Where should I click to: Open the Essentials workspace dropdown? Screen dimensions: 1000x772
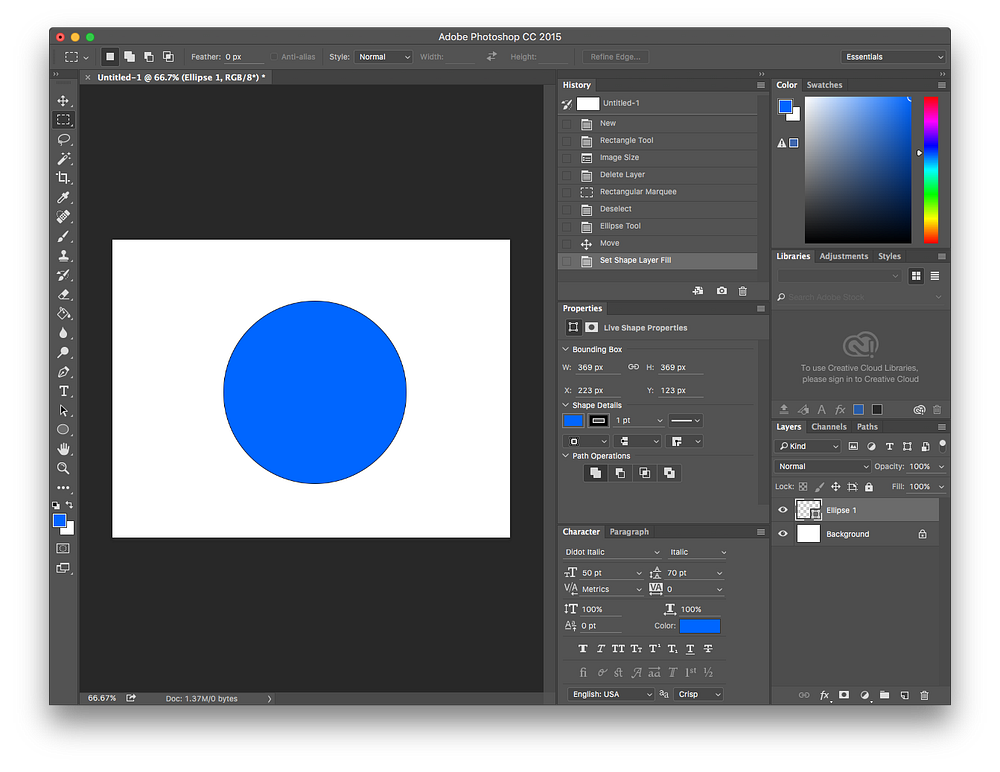(893, 57)
